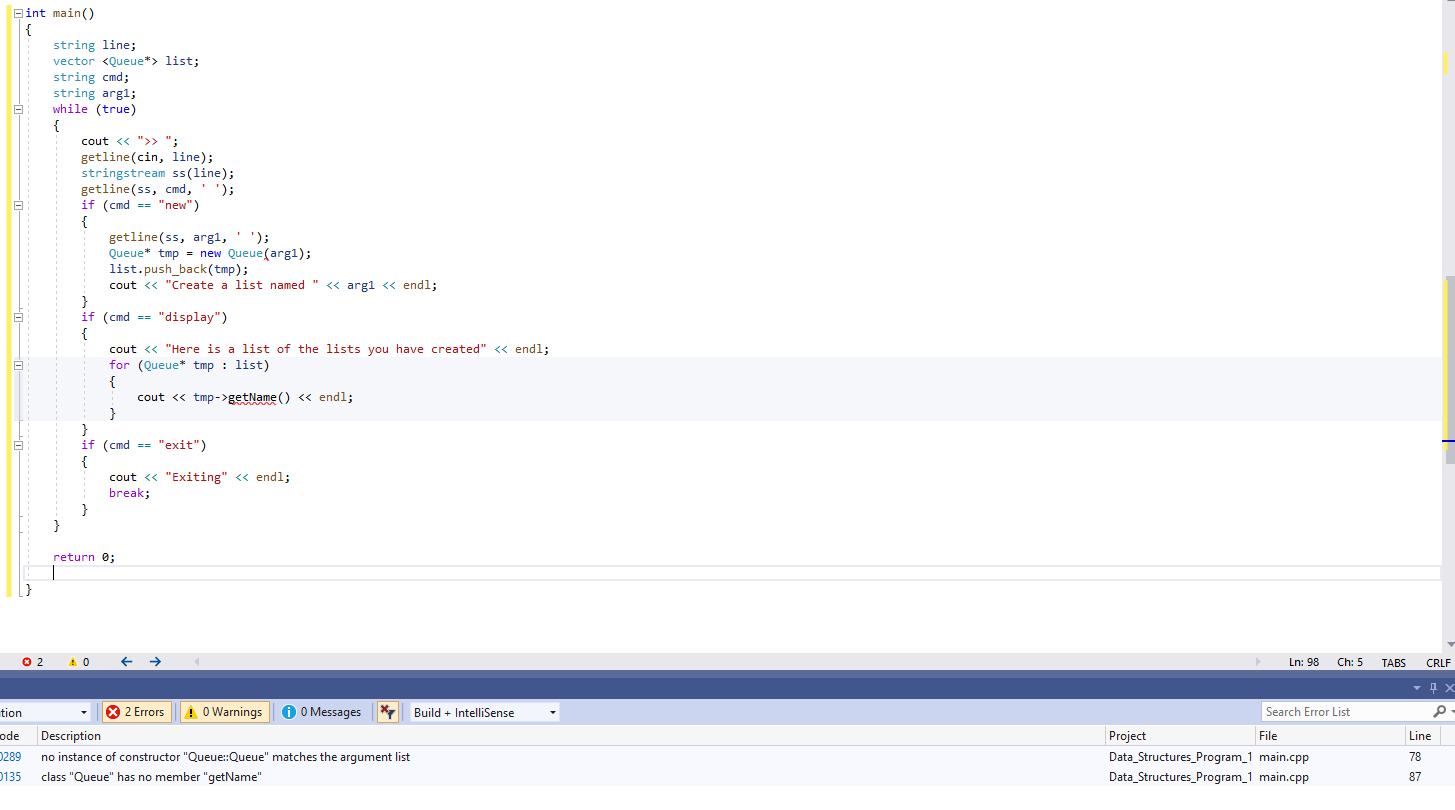Toggle the 0 Messages filter
Image resolution: width=1455 pixels, height=810 pixels.
(x=320, y=712)
